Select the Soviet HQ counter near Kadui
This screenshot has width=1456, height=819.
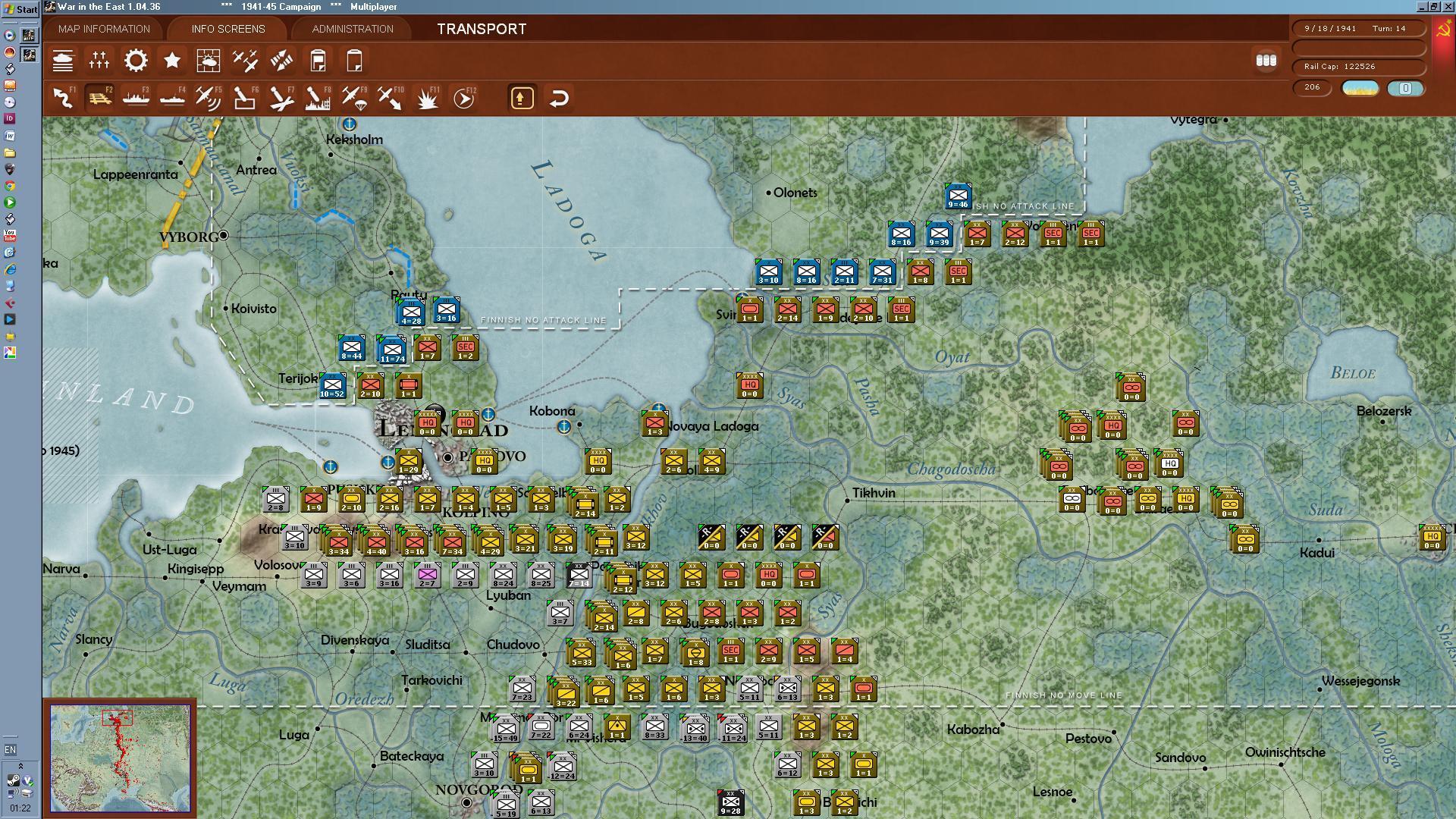pyautogui.click(x=1432, y=538)
